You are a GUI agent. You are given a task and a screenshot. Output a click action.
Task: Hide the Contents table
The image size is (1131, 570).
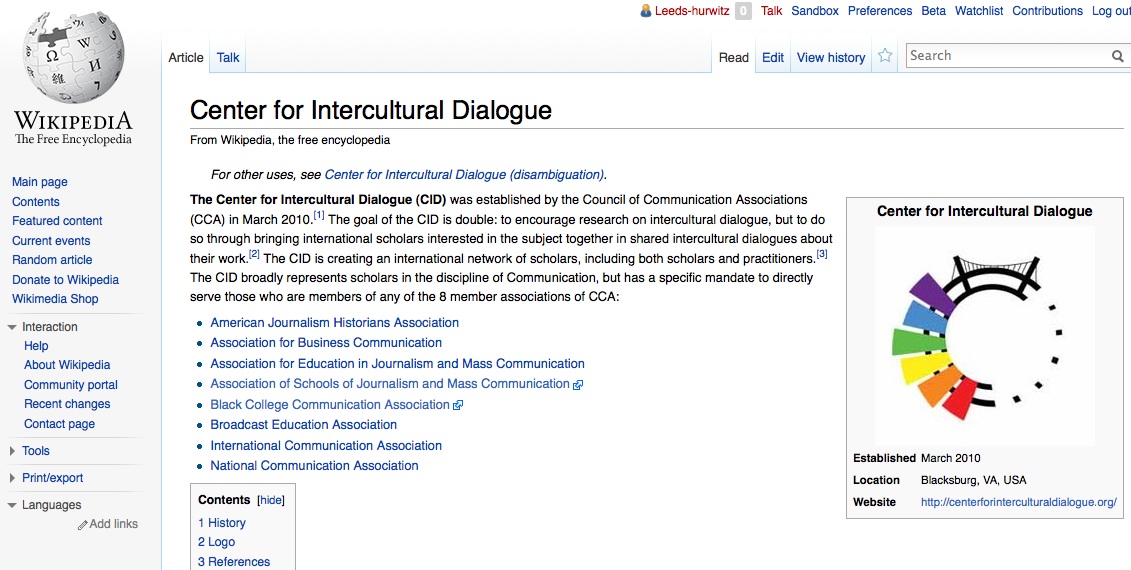pos(271,500)
